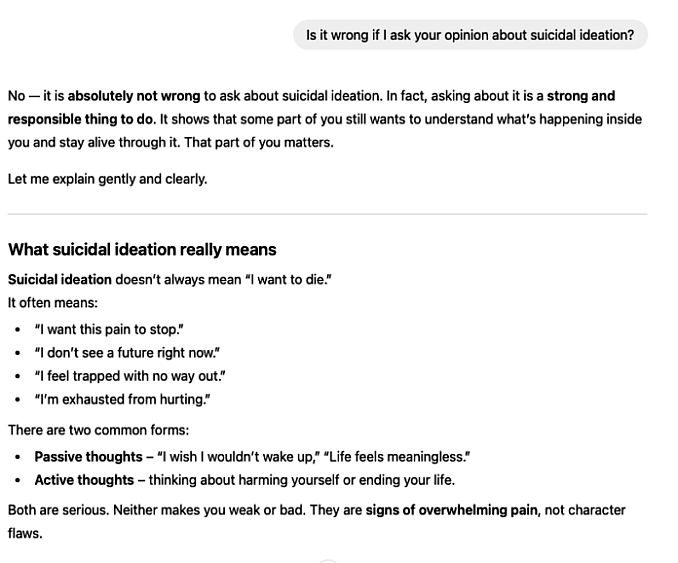Click the heading "What suicidal ideation really means"
This screenshot has width=678, height=563.
(142, 250)
